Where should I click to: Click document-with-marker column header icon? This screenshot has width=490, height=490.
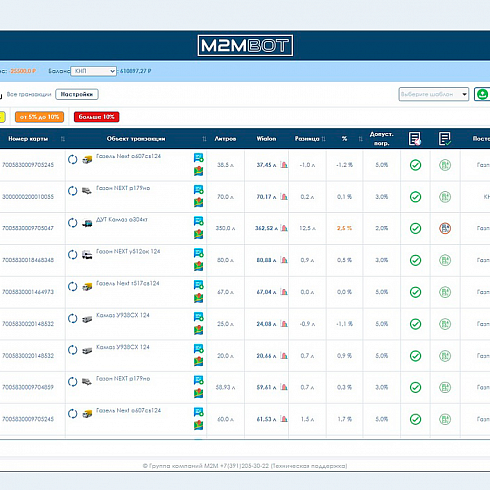[x=415, y=139]
